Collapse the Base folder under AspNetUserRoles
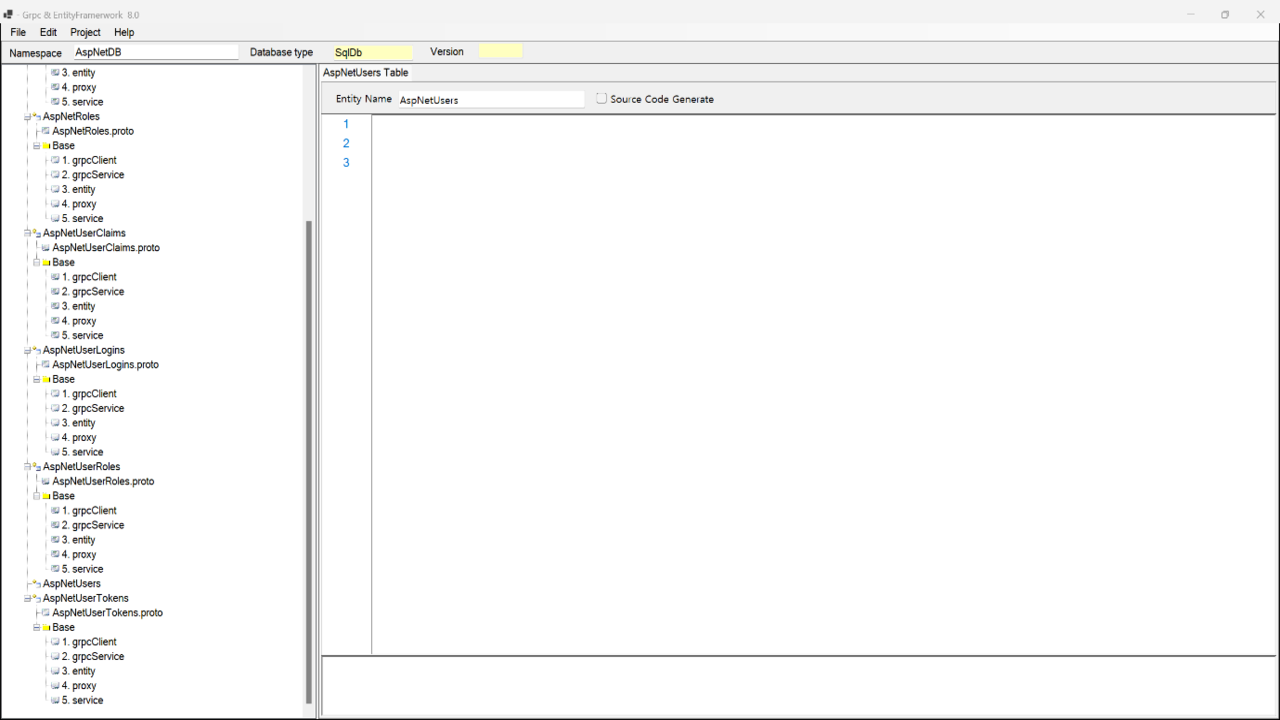Image resolution: width=1280 pixels, height=720 pixels. [36, 497]
